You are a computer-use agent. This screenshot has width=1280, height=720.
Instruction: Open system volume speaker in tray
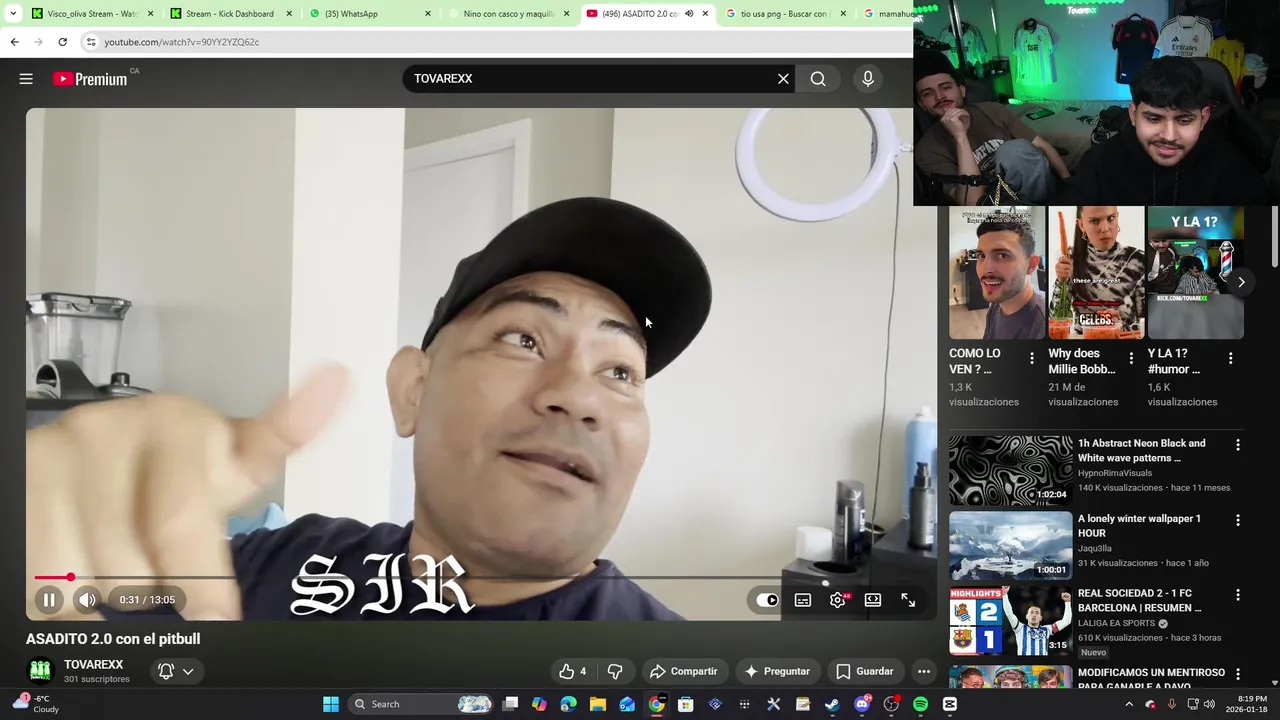1210,704
